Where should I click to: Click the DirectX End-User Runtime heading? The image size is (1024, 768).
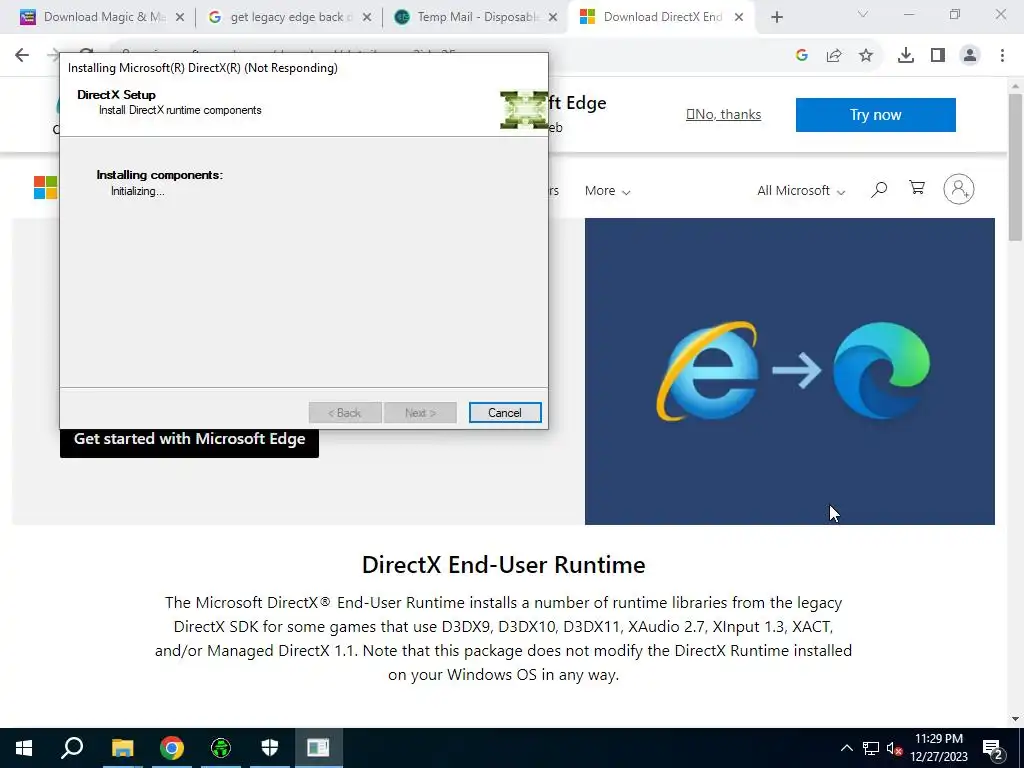504,565
